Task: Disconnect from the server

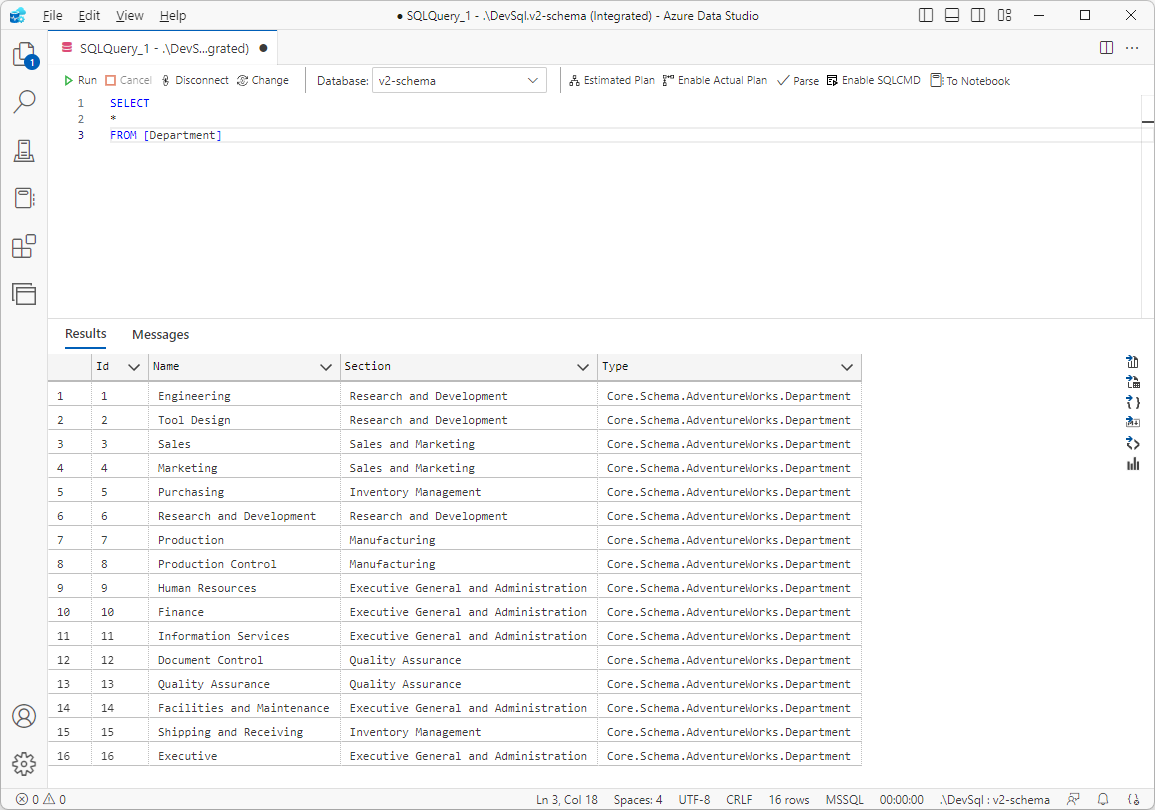Action: pos(194,80)
